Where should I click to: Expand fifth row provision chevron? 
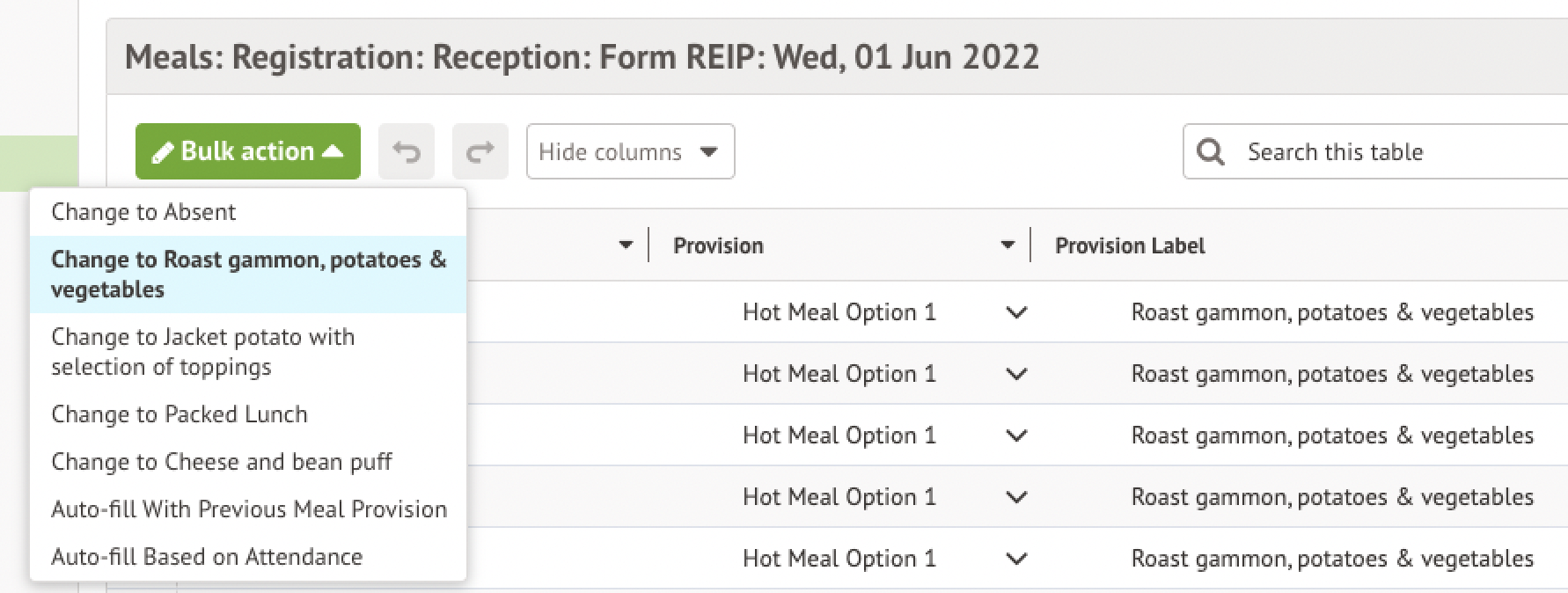click(1016, 559)
